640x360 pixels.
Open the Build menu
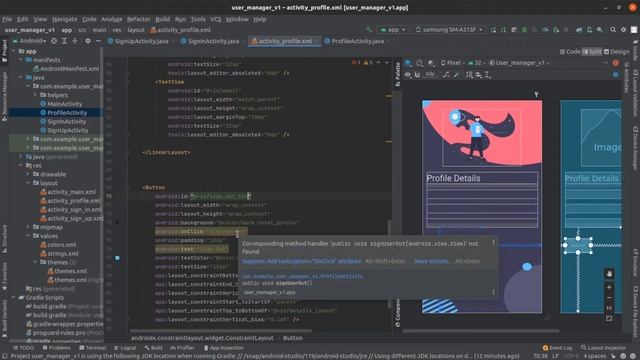(162, 19)
